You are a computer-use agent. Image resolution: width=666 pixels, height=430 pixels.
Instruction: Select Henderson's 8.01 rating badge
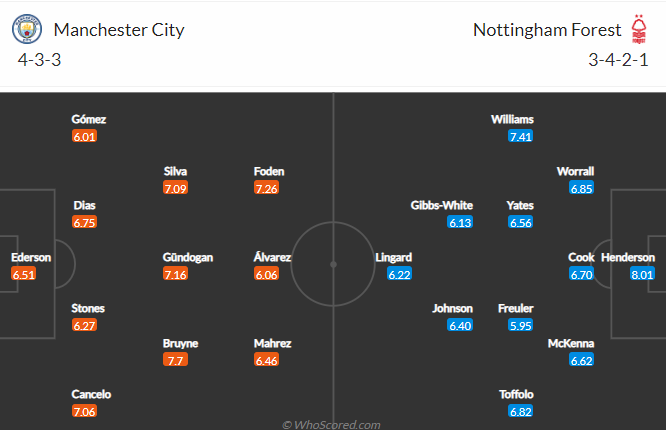tap(642, 274)
